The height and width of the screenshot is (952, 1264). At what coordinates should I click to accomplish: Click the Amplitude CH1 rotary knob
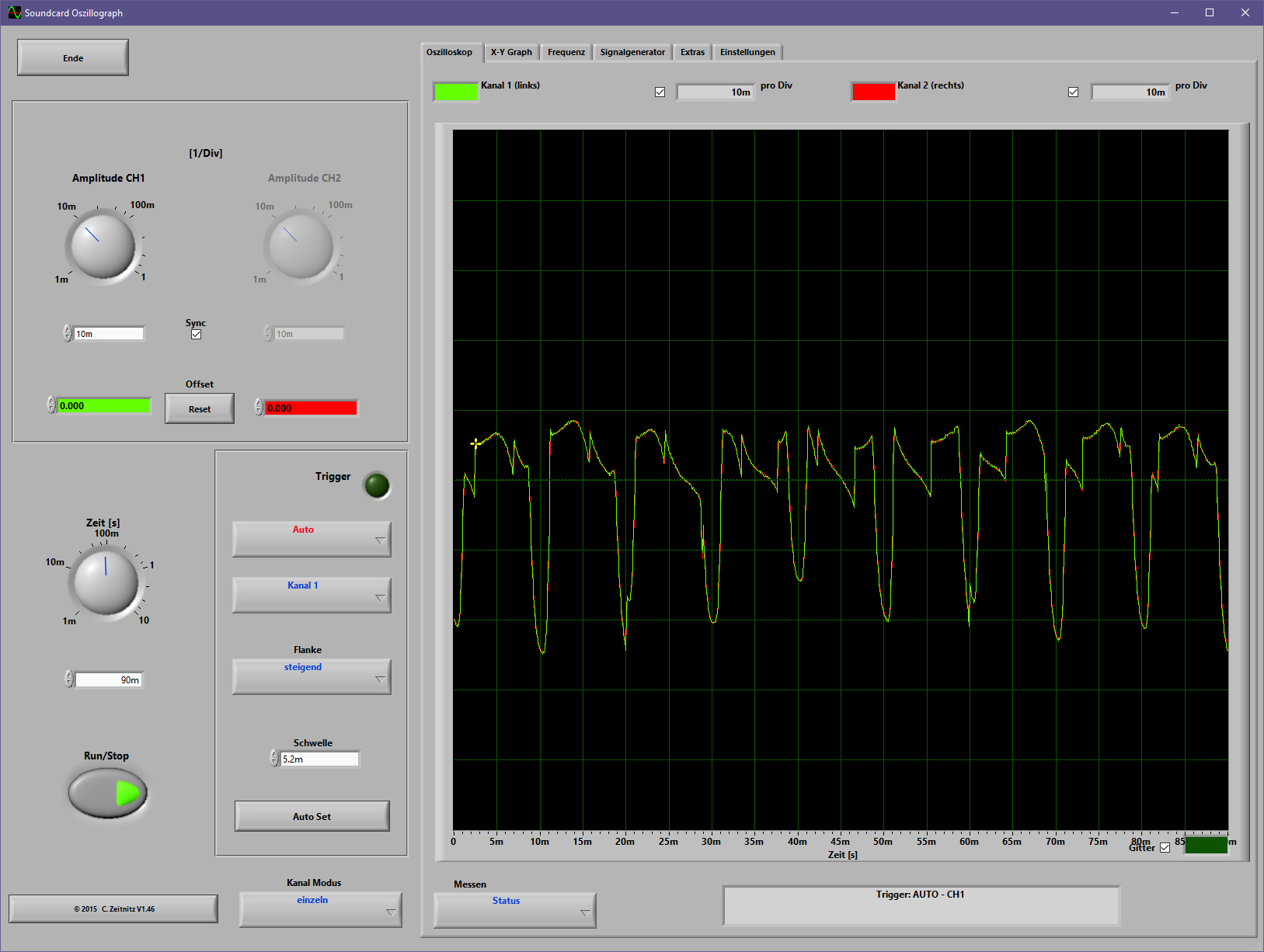103,245
